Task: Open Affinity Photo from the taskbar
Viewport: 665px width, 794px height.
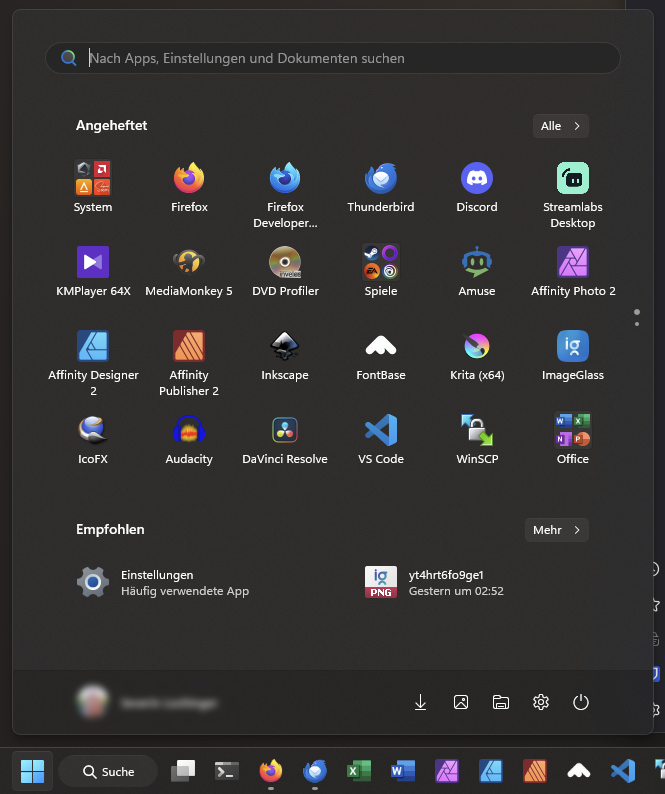Action: click(x=447, y=771)
